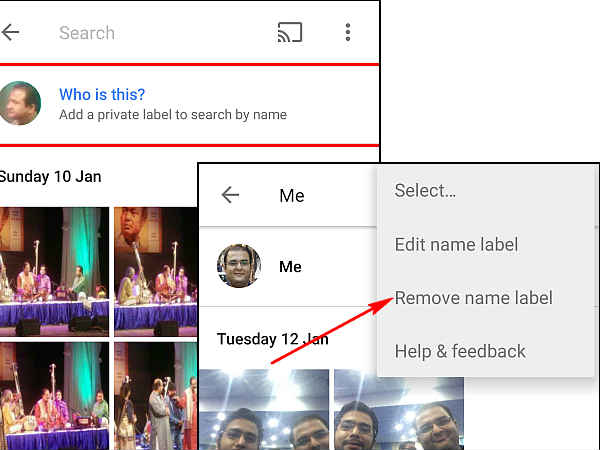Open the three-dot overflow menu
600x450 pixels.
tap(347, 32)
